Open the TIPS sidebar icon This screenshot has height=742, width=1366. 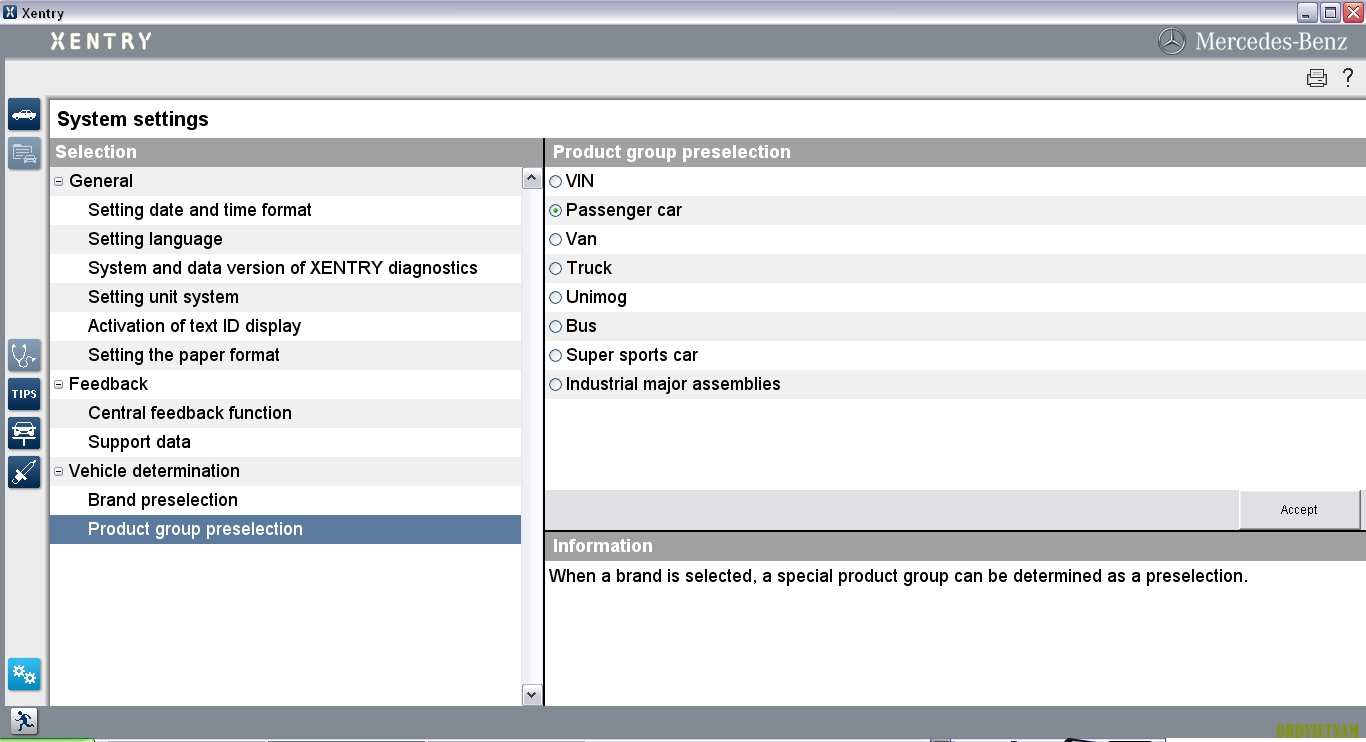click(x=24, y=394)
